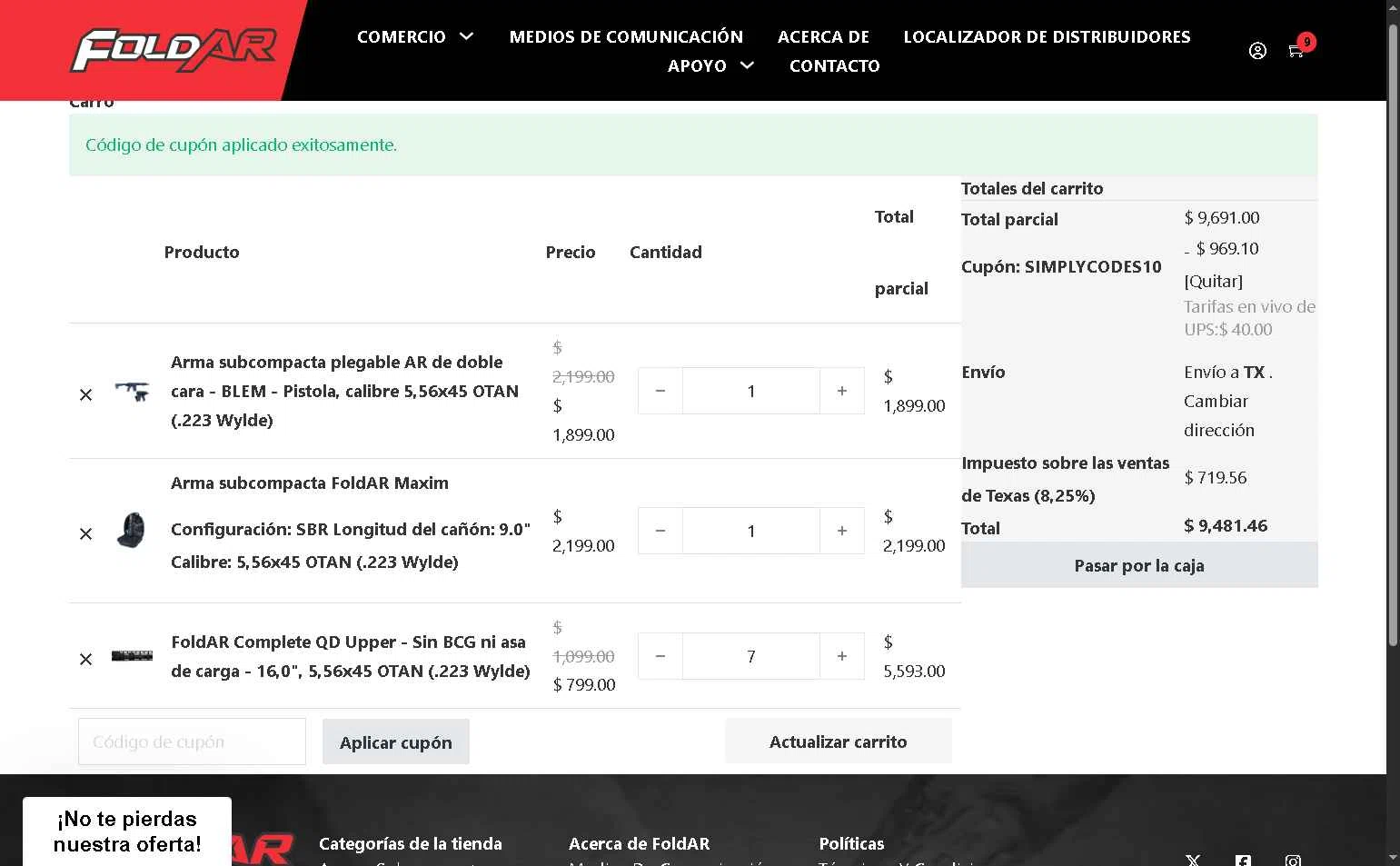This screenshot has height=866, width=1400.
Task: Click the Total parcial $ 9,691.00 value
Action: [1222, 217]
